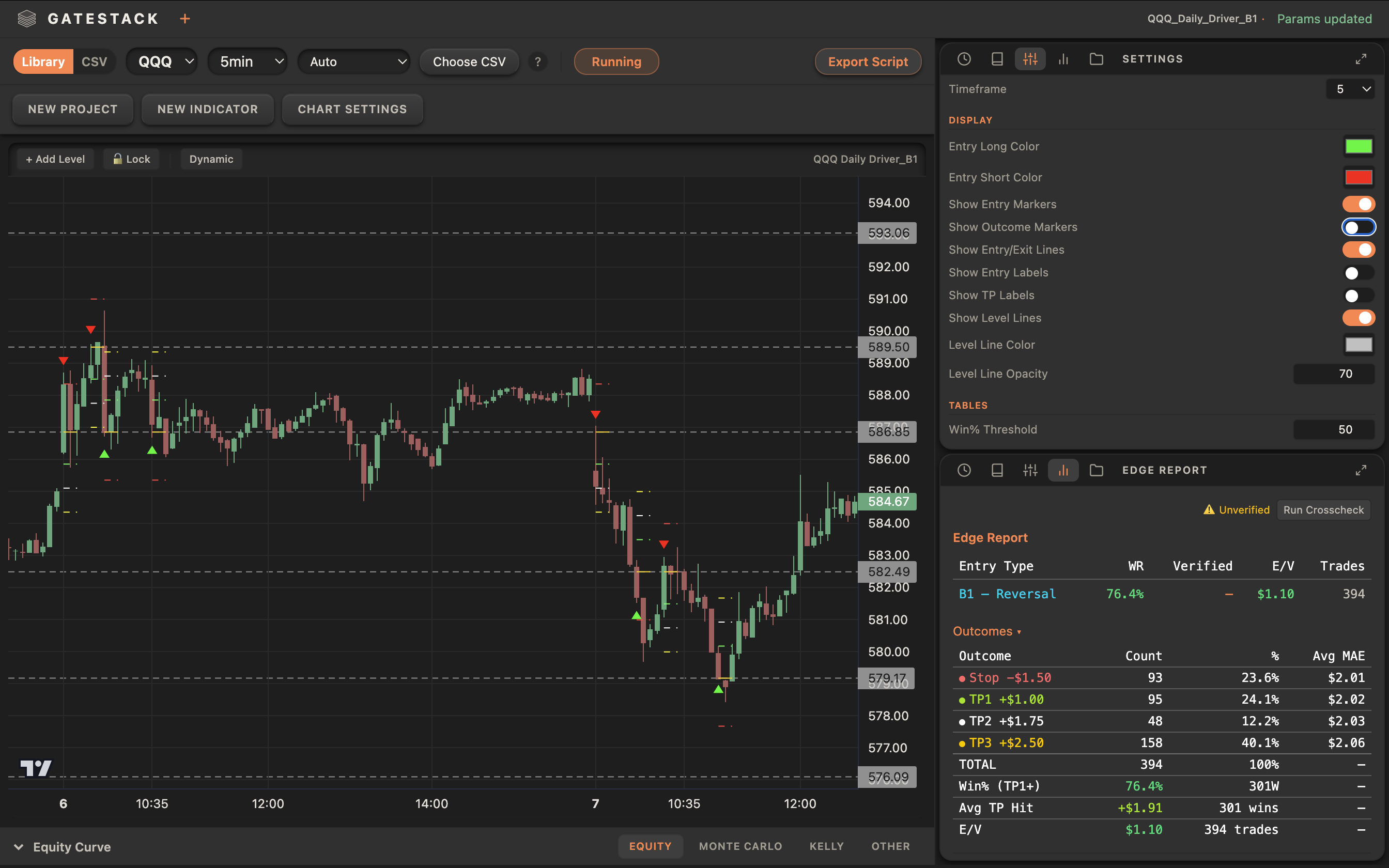The height and width of the screenshot is (868, 1389).
Task: Open the folder icon in Settings panel header
Action: click(x=1097, y=58)
